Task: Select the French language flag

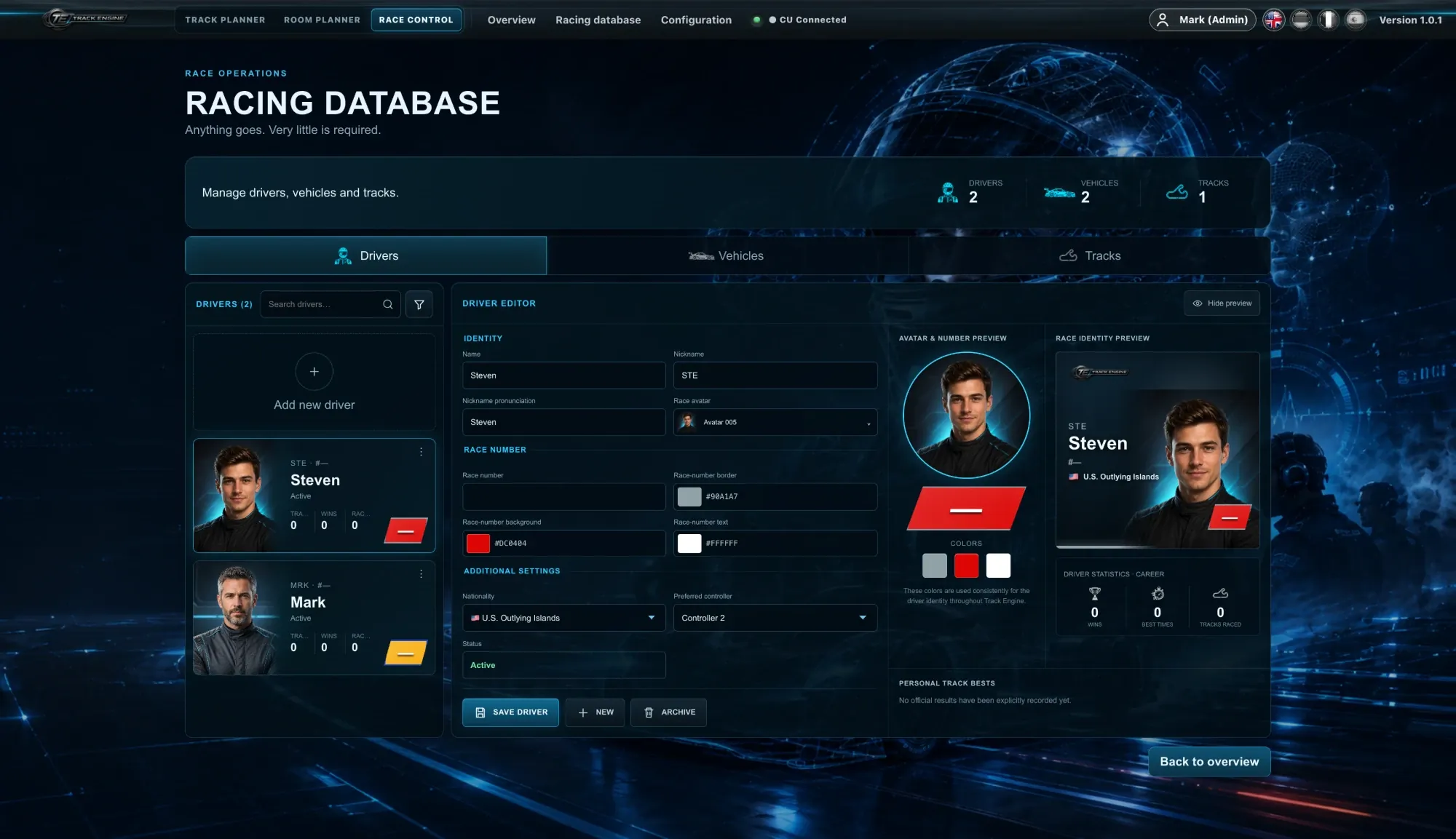Action: 1328,20
